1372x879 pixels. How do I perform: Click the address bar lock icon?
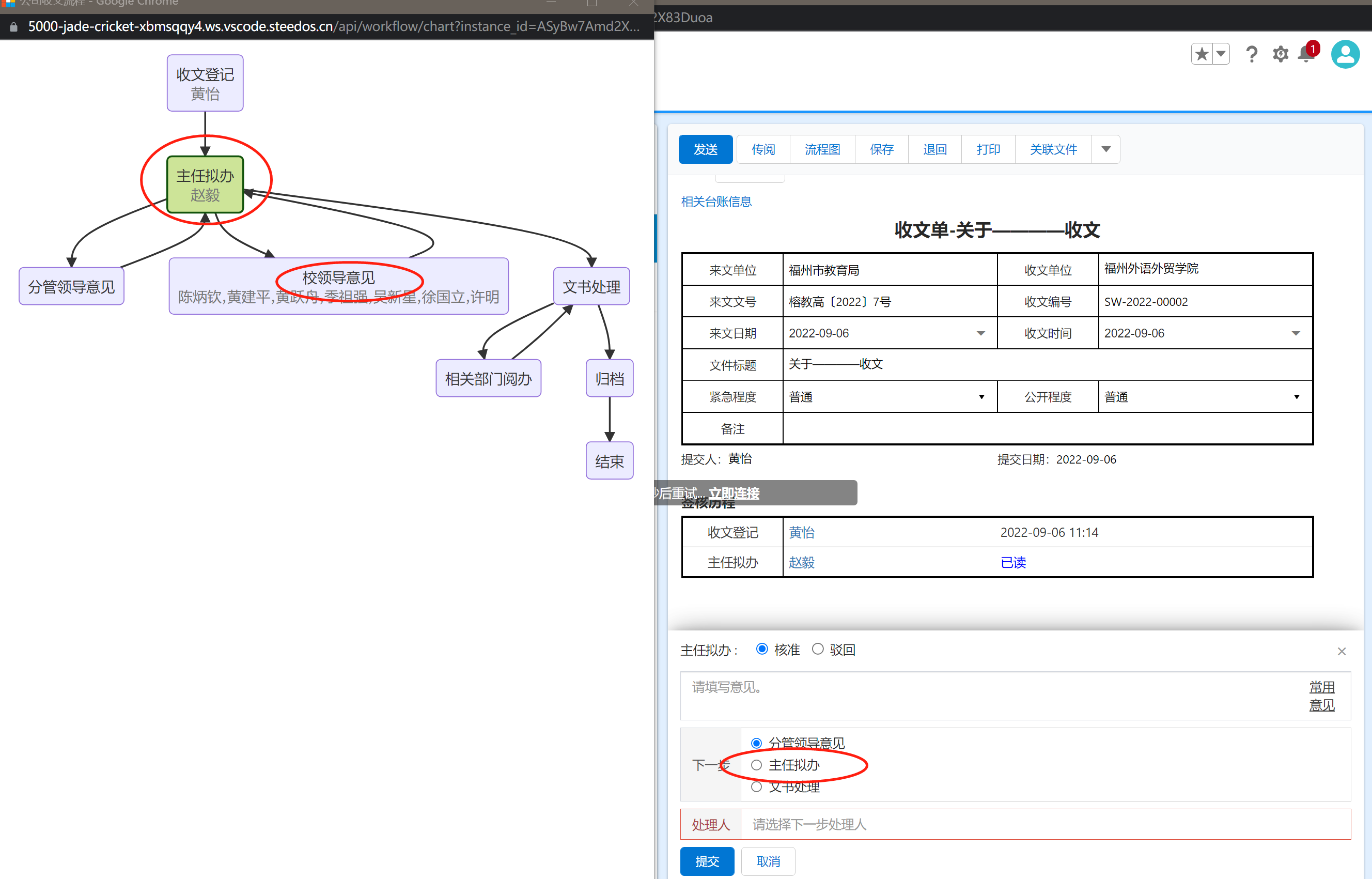point(14,26)
